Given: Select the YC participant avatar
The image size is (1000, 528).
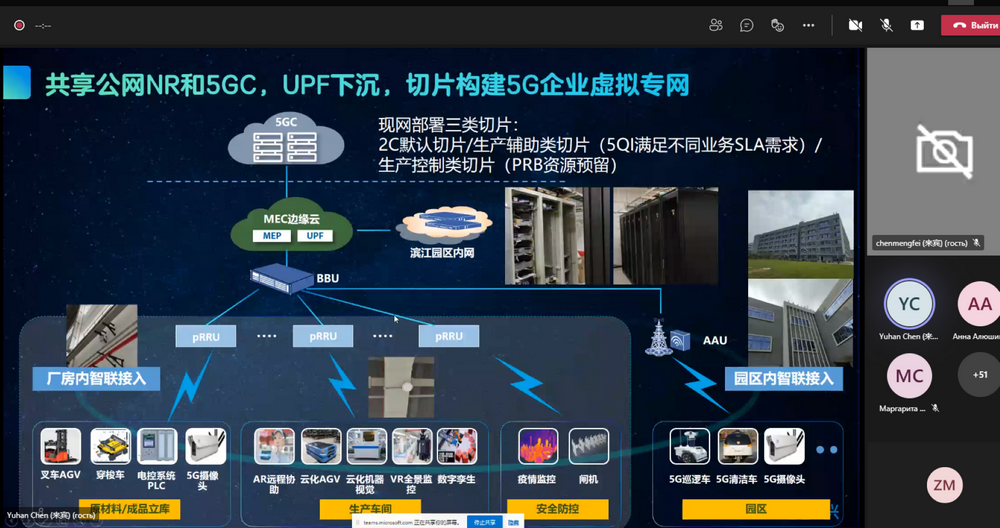Looking at the screenshot, I should (909, 304).
